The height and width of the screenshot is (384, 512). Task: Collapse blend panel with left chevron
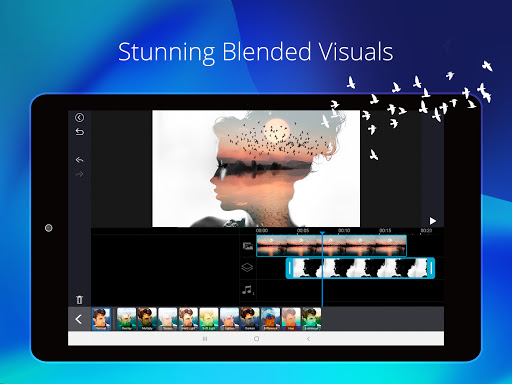click(x=79, y=319)
